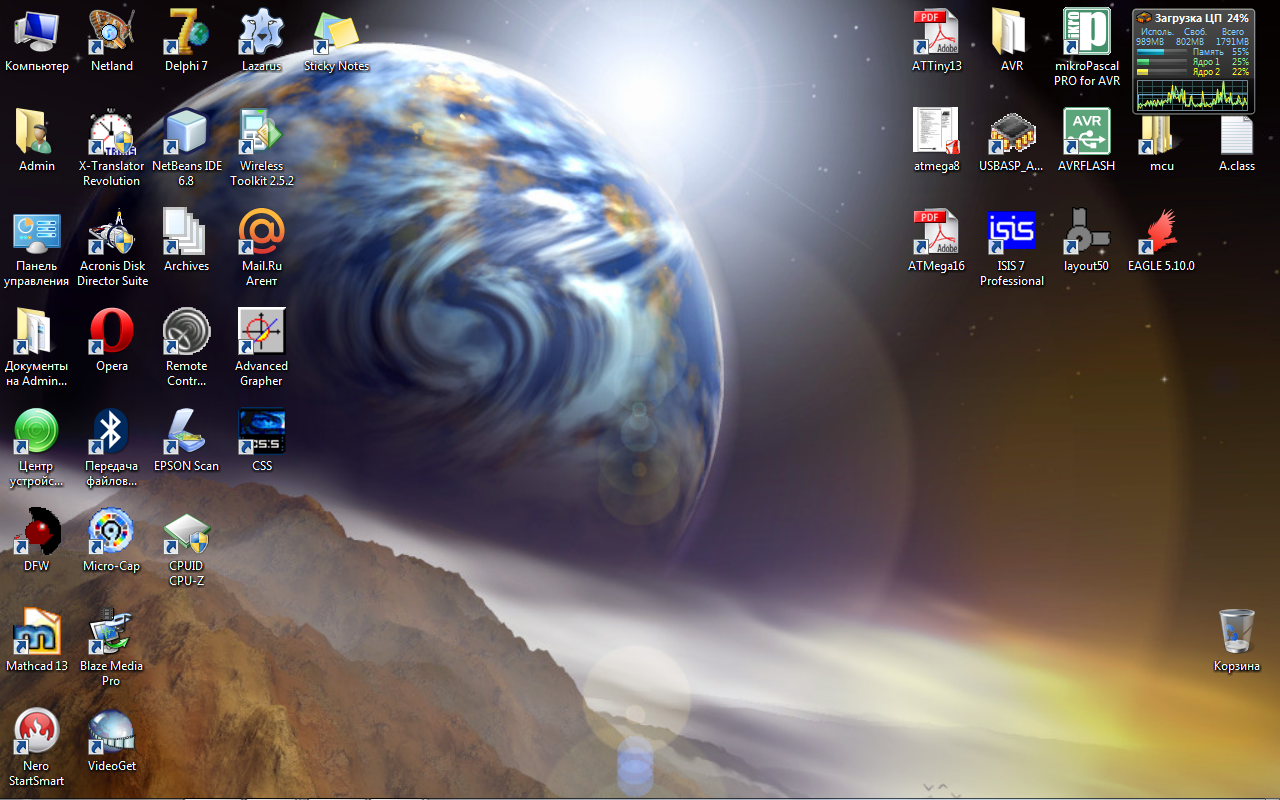Select the Acronis Disk Director Suite icon
The width and height of the screenshot is (1280, 800).
111,233
